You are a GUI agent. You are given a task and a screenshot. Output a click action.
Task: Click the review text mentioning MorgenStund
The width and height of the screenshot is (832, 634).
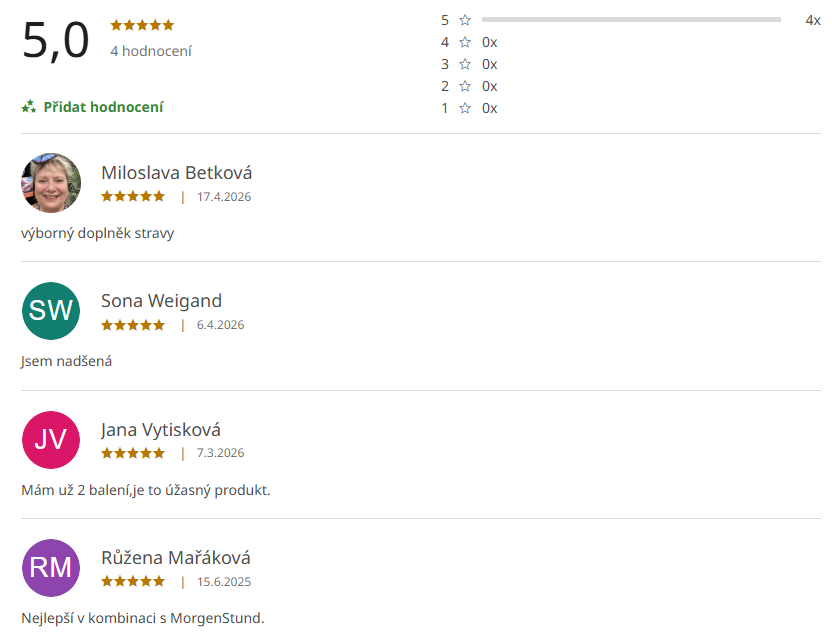(x=143, y=618)
